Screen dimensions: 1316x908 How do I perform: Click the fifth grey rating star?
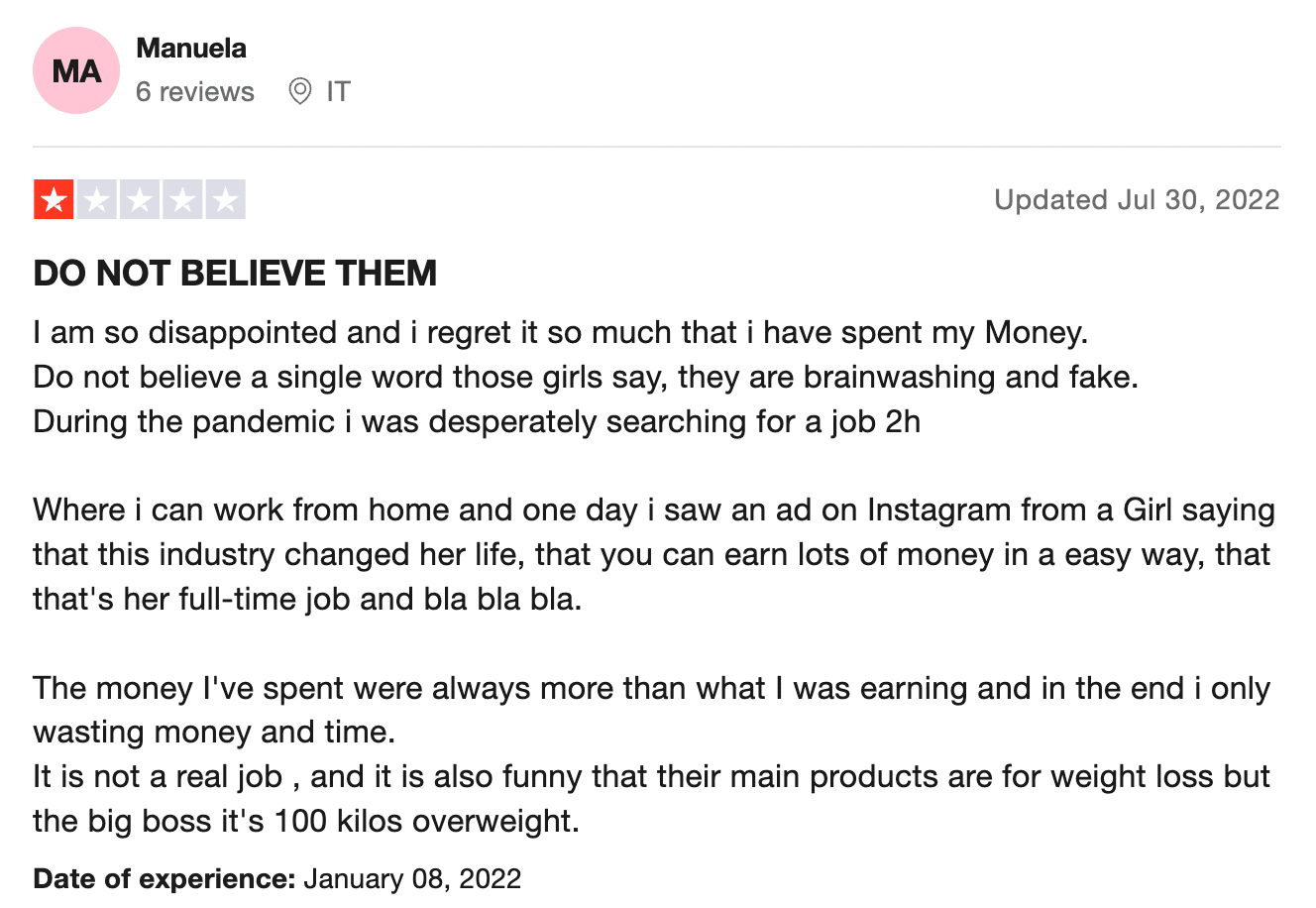[x=225, y=200]
